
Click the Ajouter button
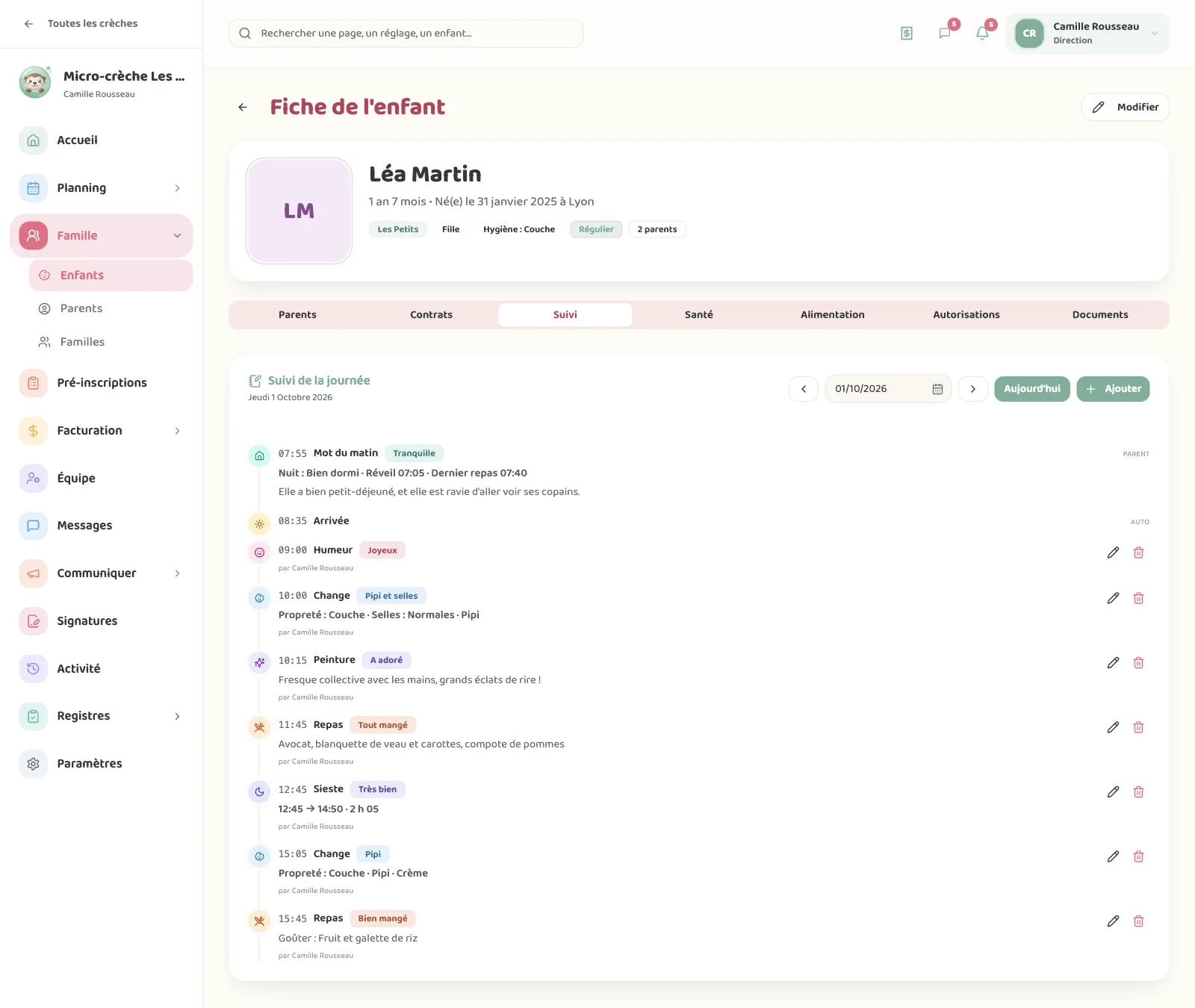pyautogui.click(x=1113, y=389)
